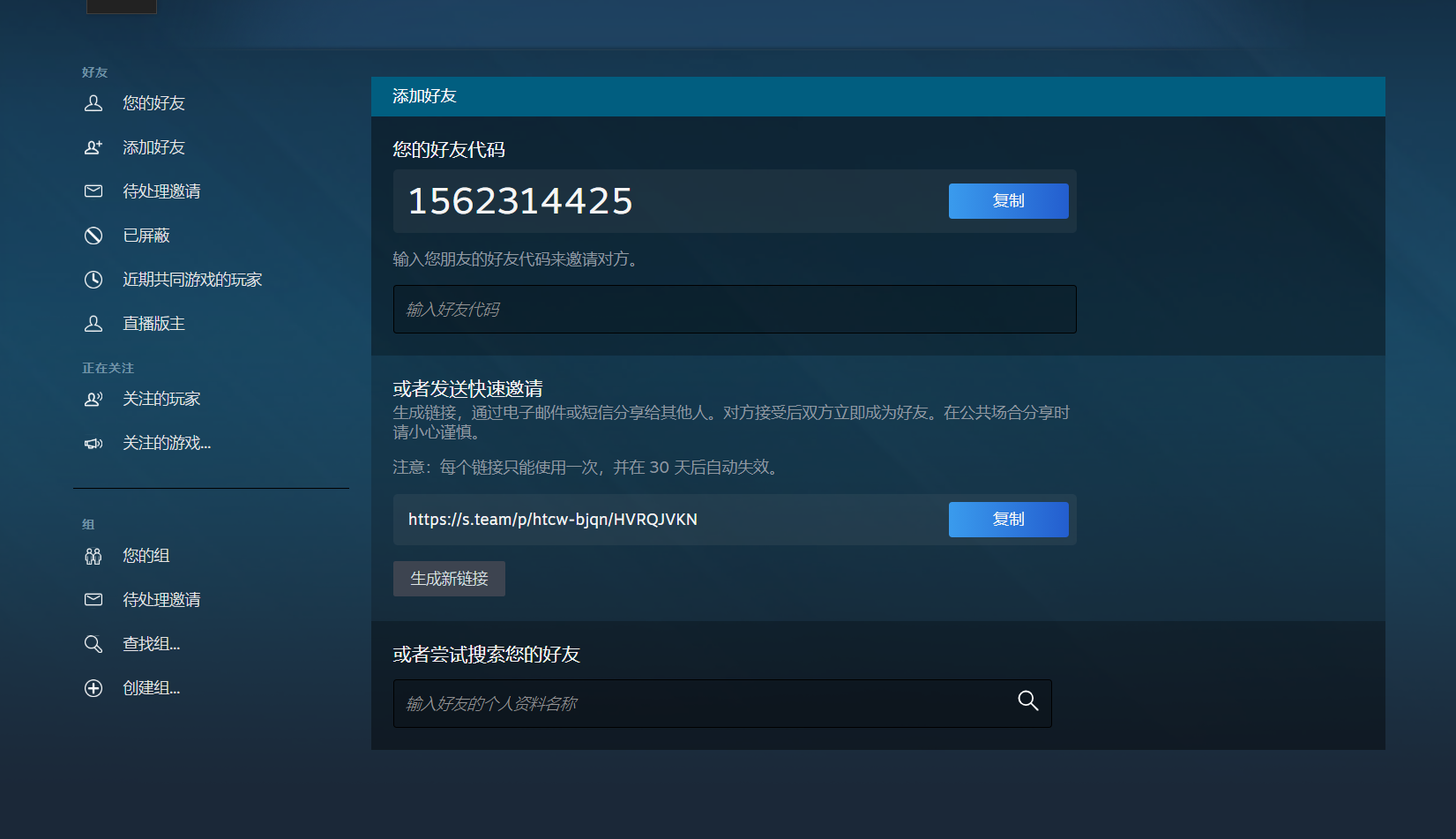This screenshot has width=1456, height=839.
Task: Click the person icon beside 直播版主
Action: coord(93,324)
